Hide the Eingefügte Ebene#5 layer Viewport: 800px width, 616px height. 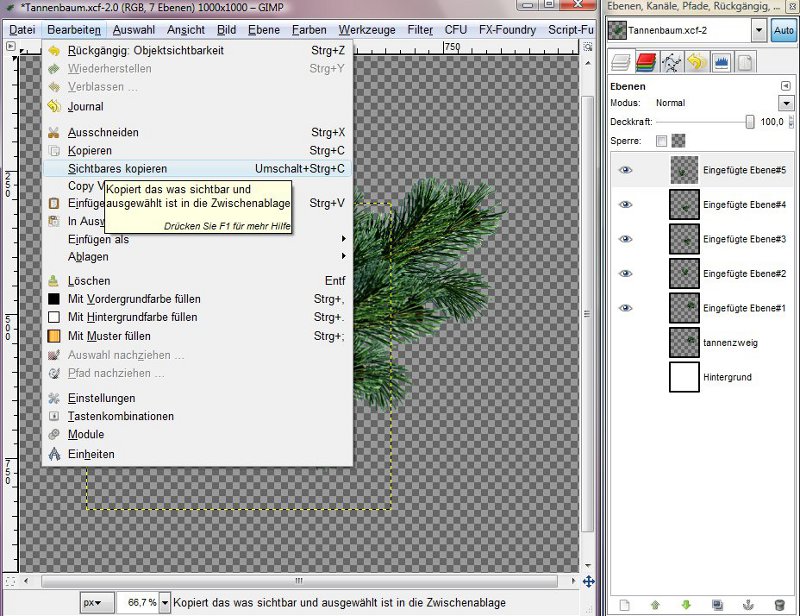pos(626,170)
